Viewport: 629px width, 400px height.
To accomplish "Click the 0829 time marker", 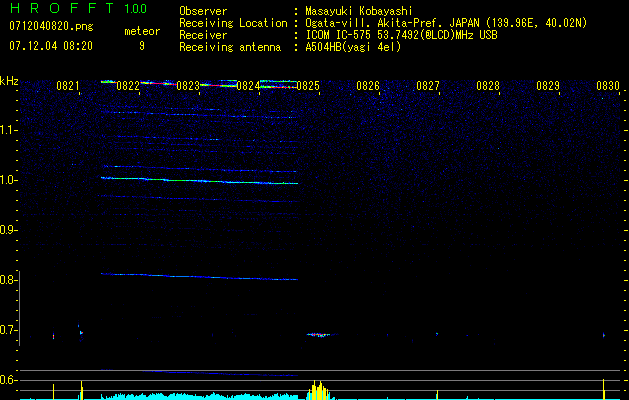I will (x=548, y=86).
